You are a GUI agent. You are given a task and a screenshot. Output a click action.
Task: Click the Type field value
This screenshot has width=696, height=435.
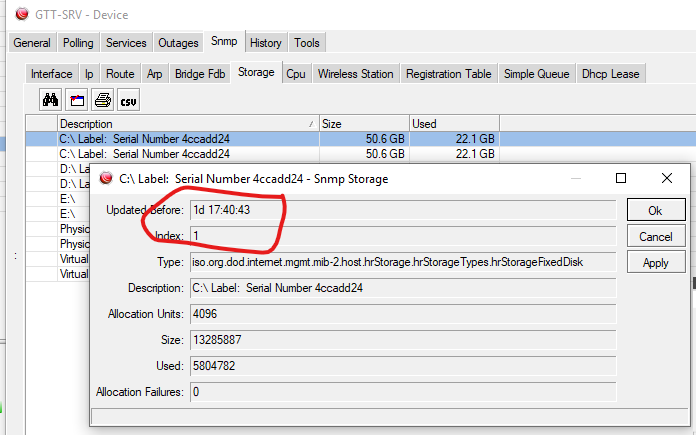(403, 262)
